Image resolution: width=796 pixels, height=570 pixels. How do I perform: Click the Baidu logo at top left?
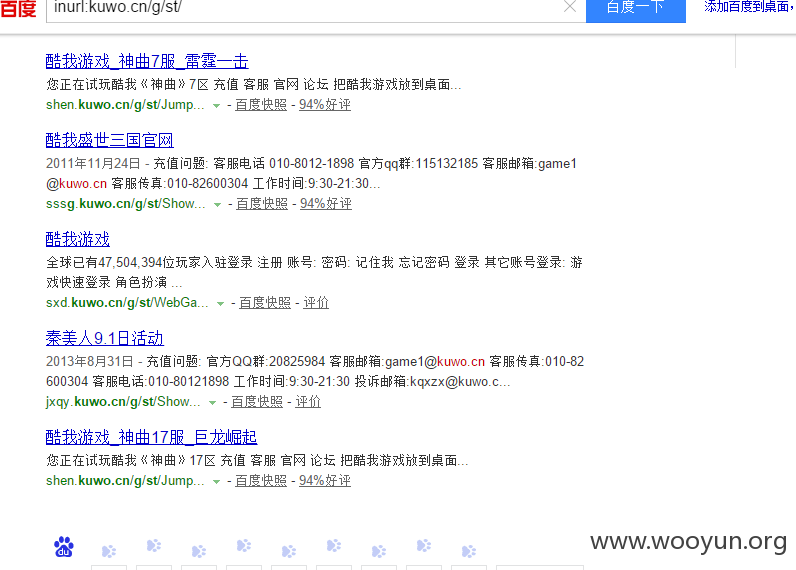18,8
